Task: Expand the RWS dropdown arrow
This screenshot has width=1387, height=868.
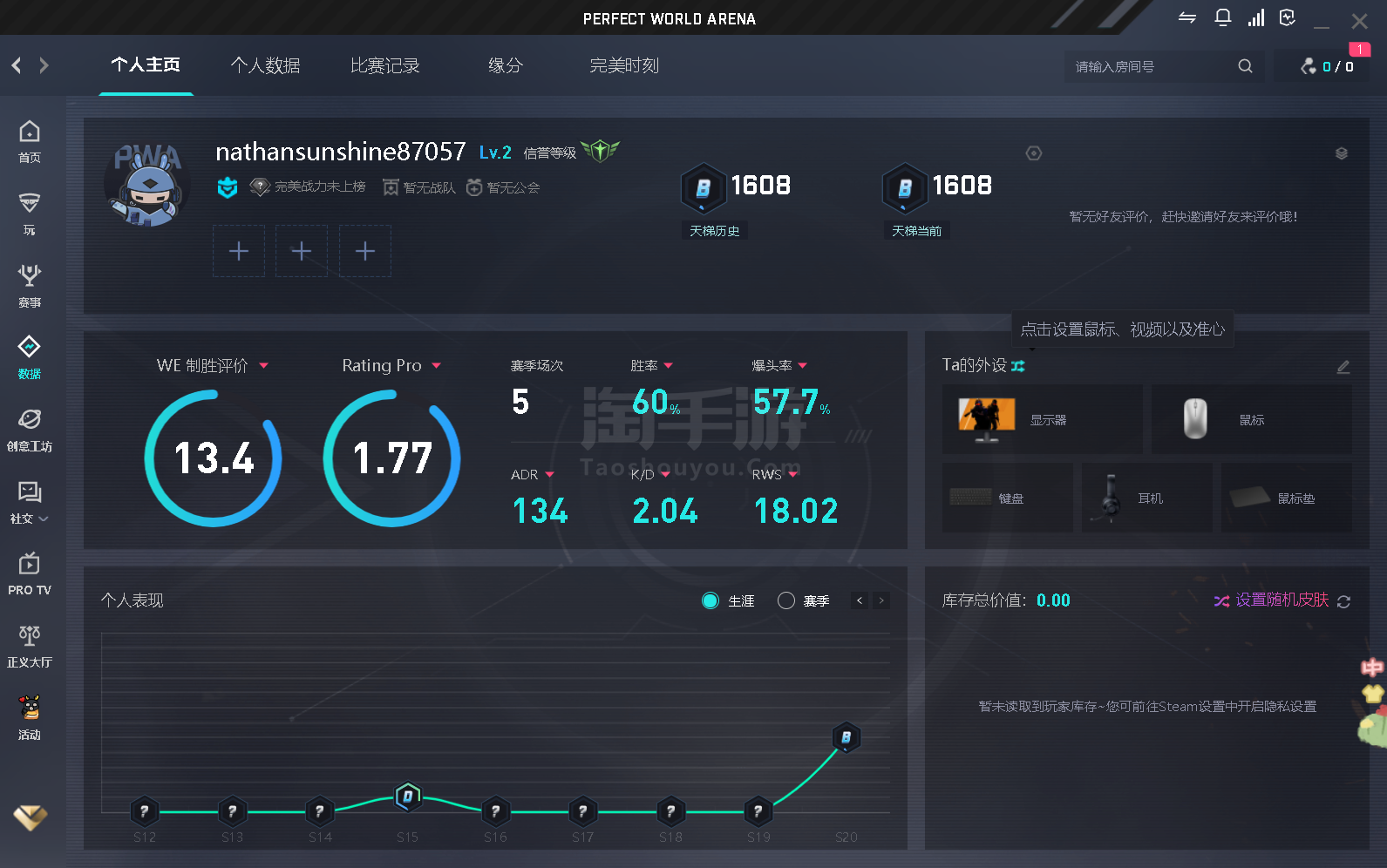Action: tap(793, 475)
